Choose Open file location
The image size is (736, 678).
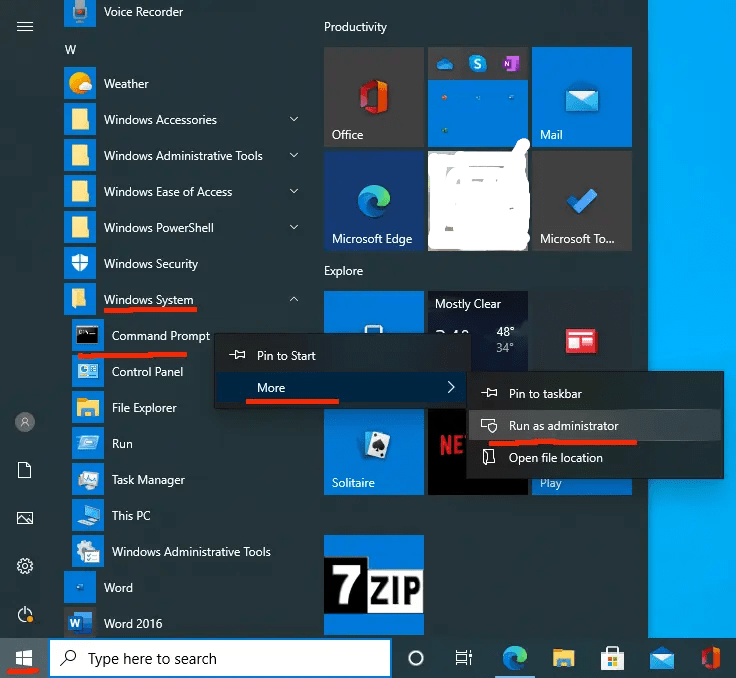coord(595,457)
